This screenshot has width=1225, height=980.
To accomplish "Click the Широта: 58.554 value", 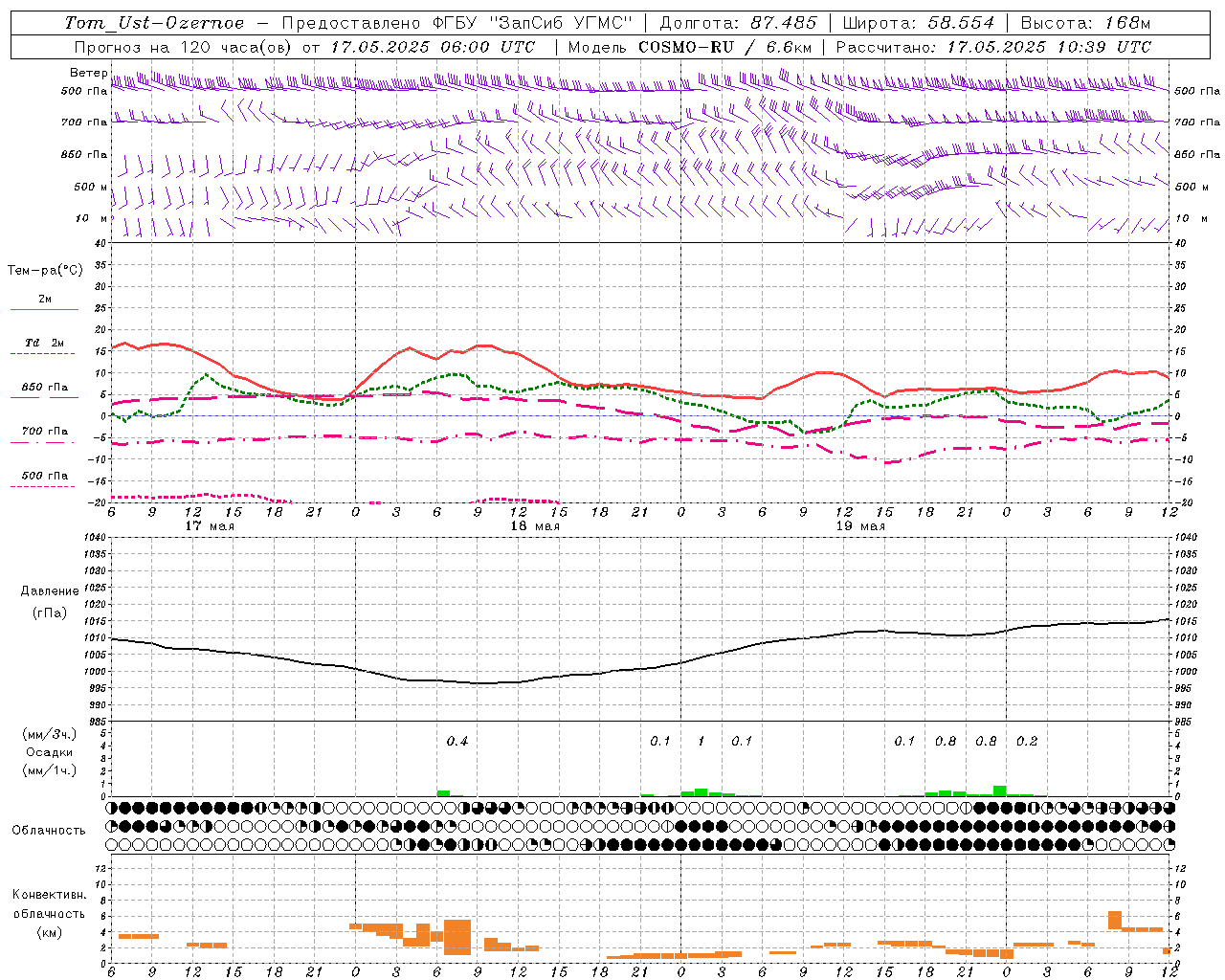I will click(x=918, y=23).
